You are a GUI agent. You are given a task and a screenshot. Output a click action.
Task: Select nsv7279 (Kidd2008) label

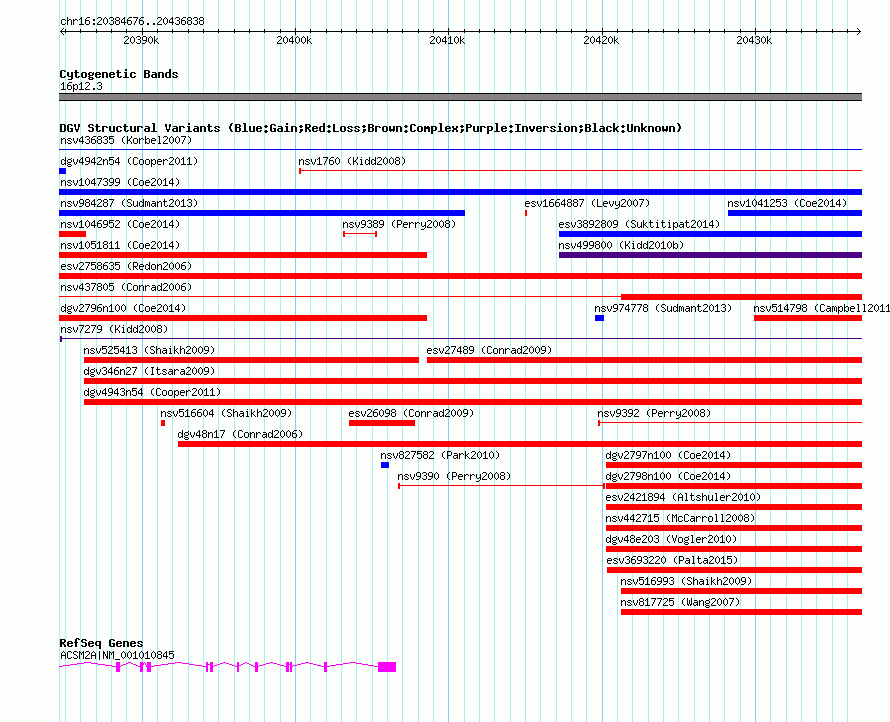point(114,329)
